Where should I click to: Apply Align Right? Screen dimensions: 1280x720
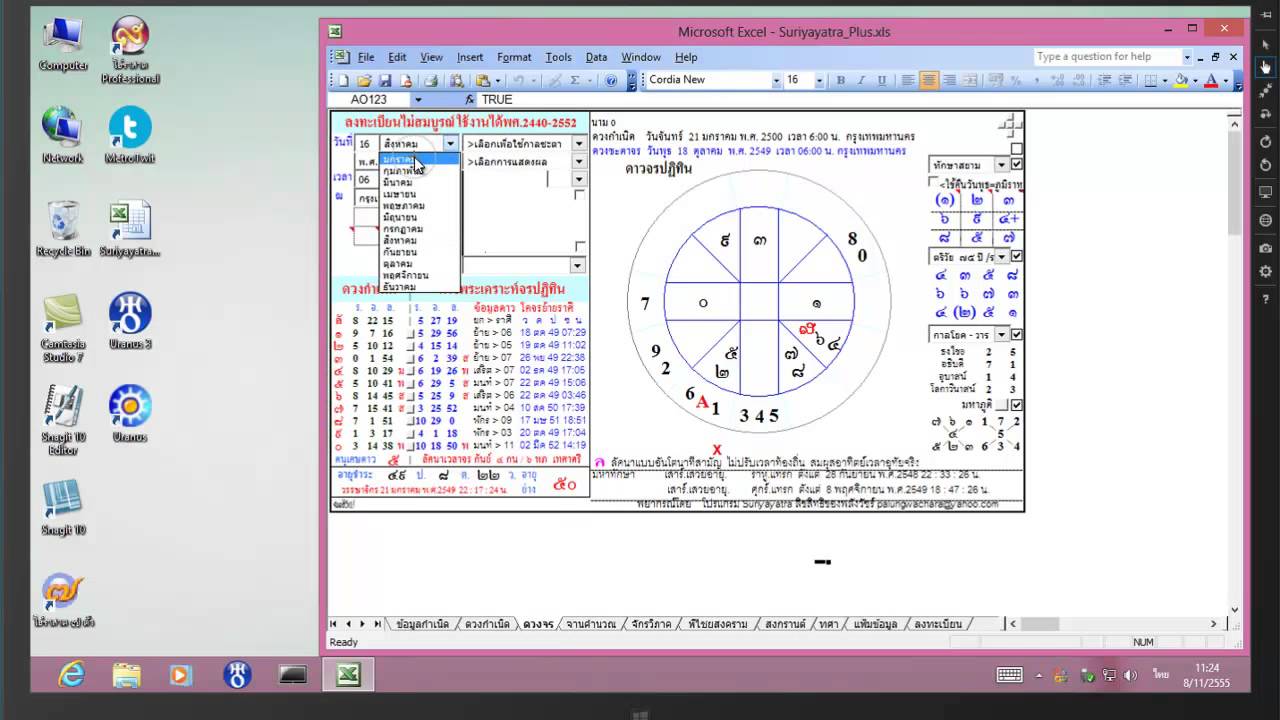click(949, 81)
